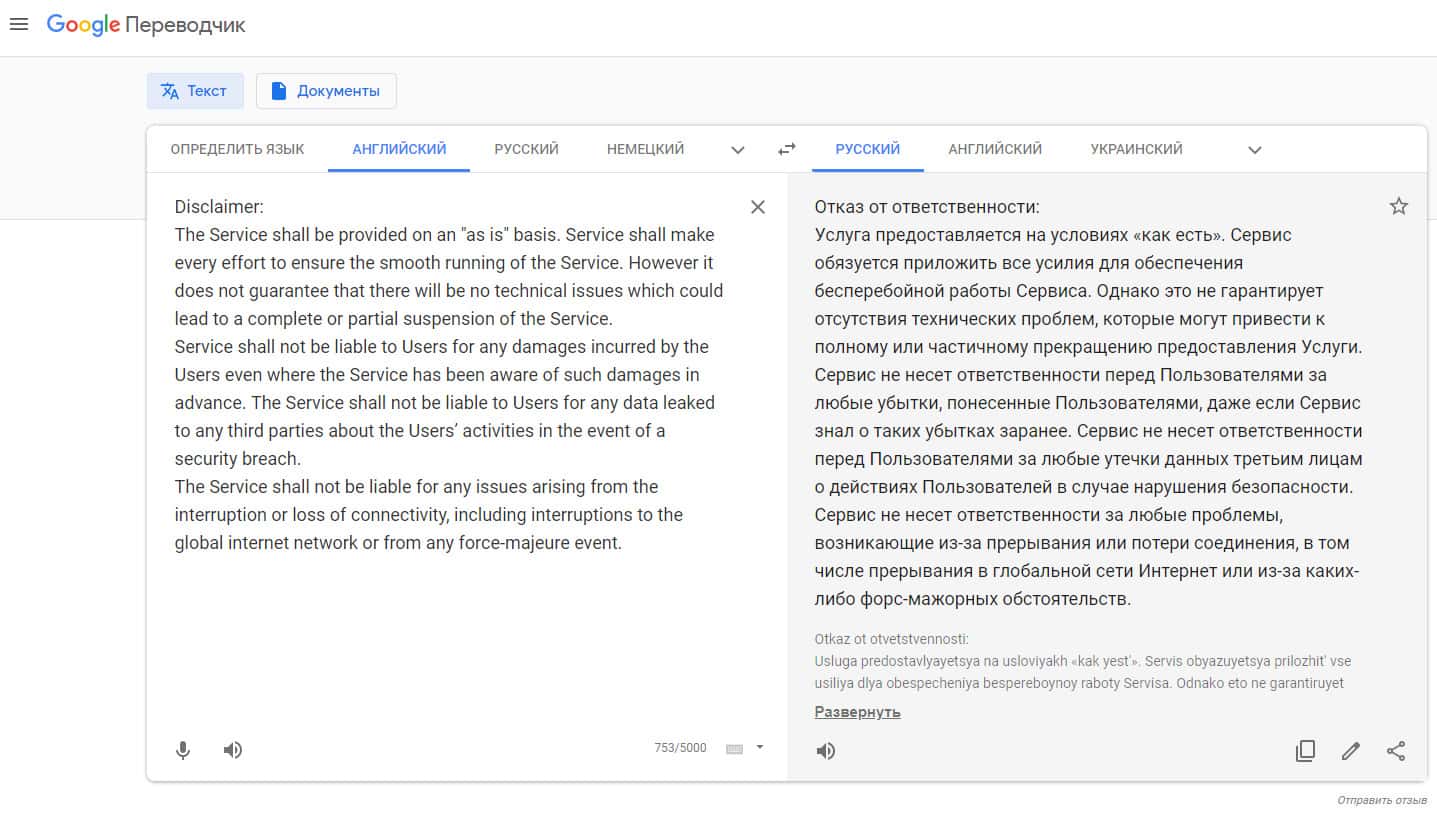Open the hamburger main menu

click(x=19, y=24)
